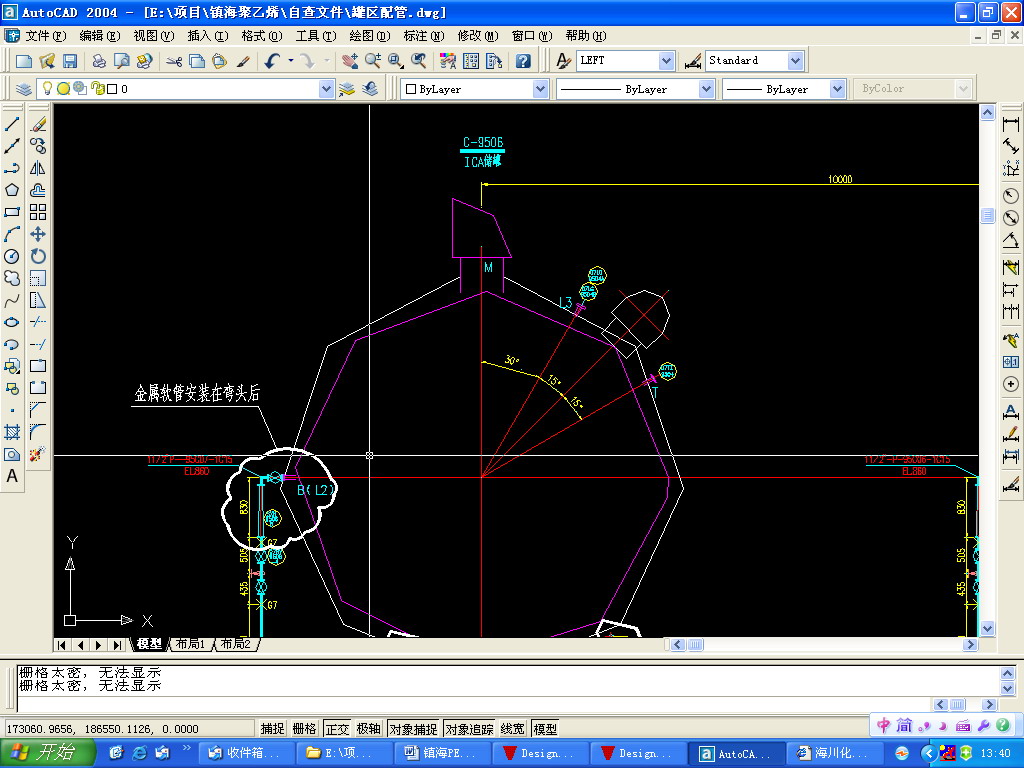Toggle 对象捕捉 object snap
The width and height of the screenshot is (1024, 768).
(x=413, y=729)
